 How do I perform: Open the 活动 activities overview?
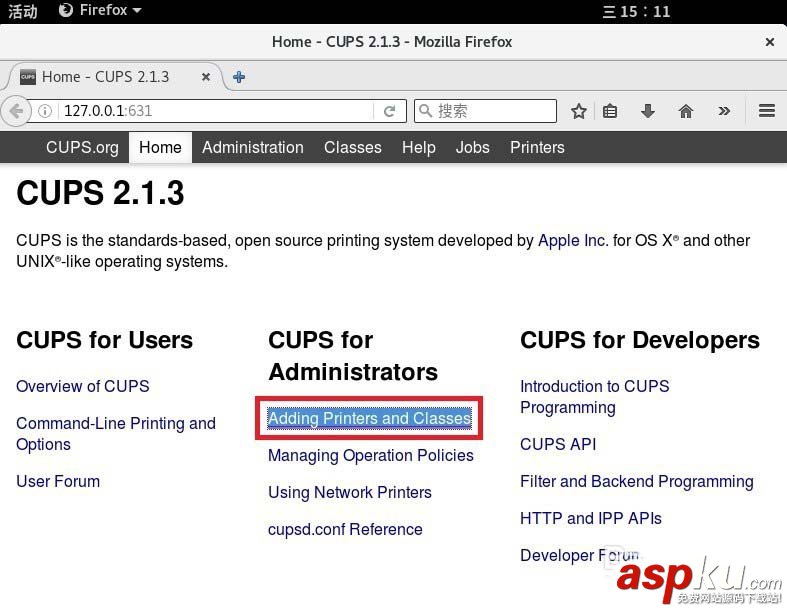(x=22, y=11)
